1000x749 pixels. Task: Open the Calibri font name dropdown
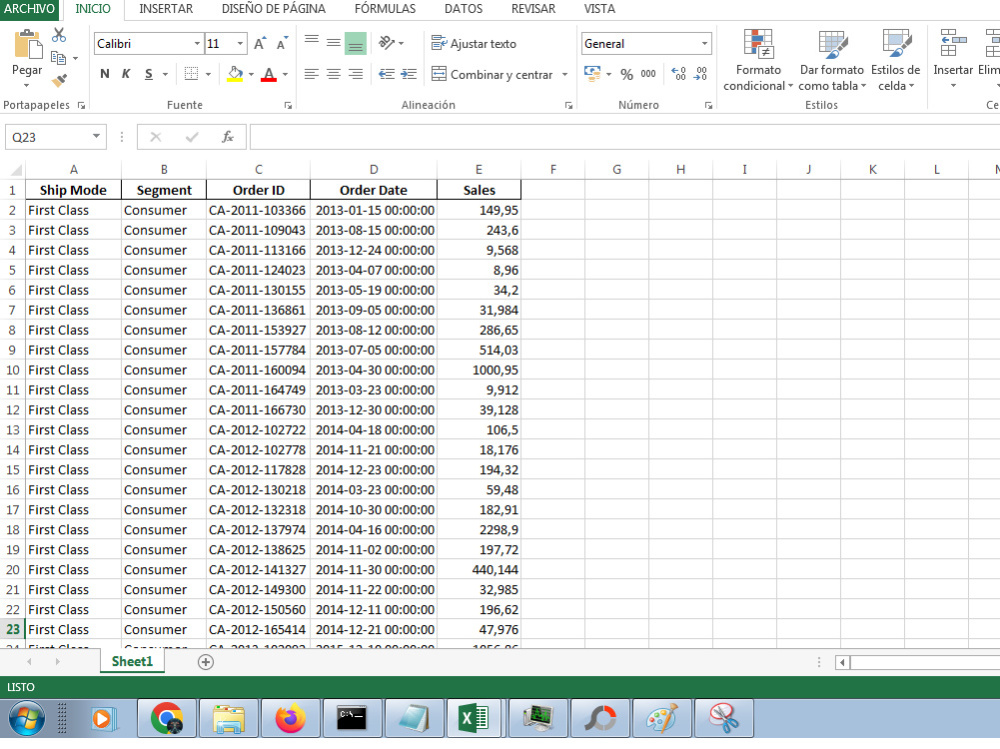tap(196, 43)
